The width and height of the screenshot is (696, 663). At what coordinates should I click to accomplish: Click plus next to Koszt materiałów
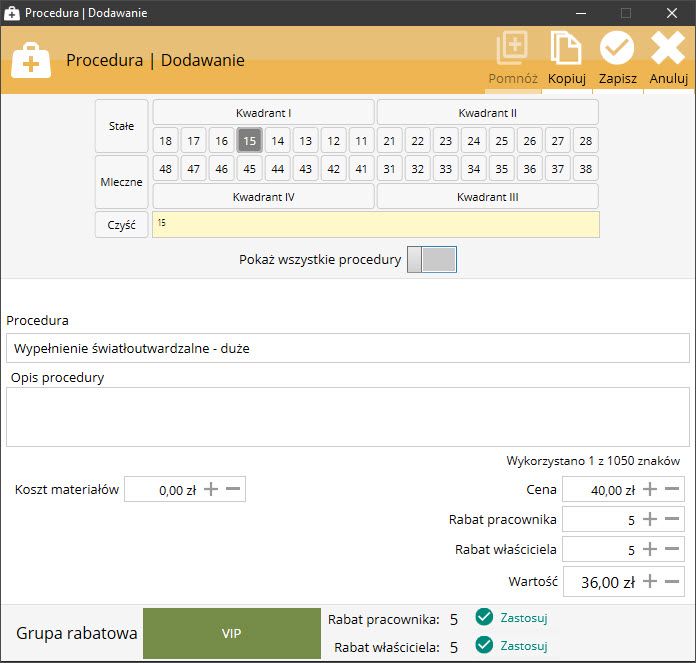tap(211, 489)
